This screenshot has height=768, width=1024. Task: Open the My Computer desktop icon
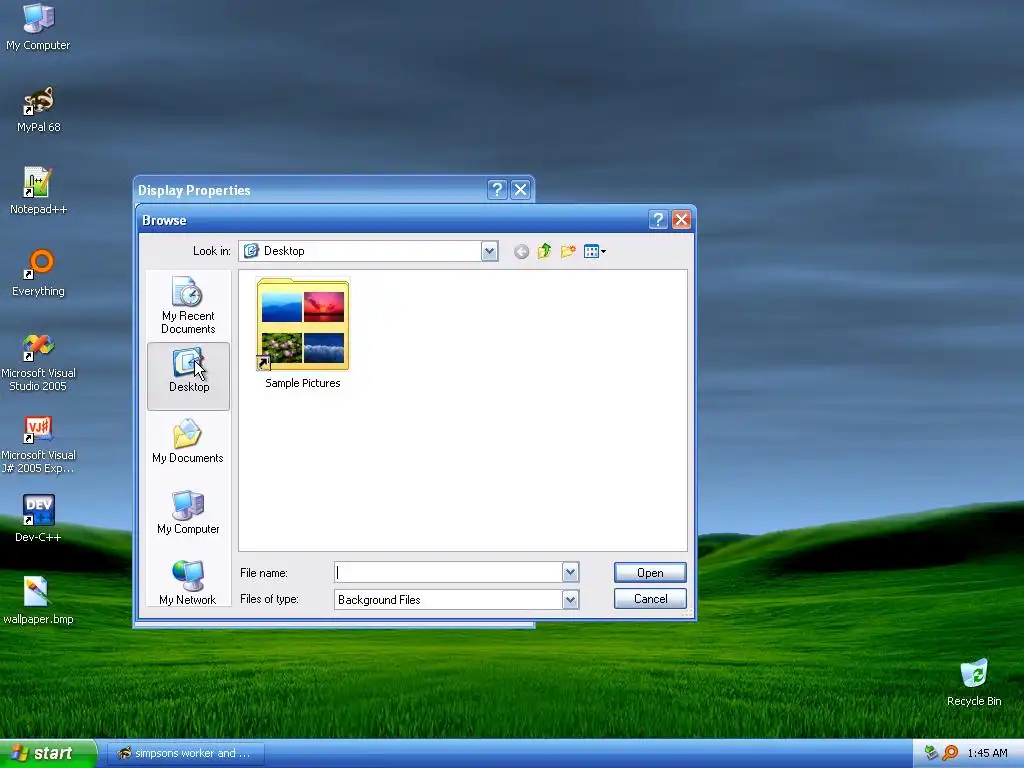(x=38, y=26)
